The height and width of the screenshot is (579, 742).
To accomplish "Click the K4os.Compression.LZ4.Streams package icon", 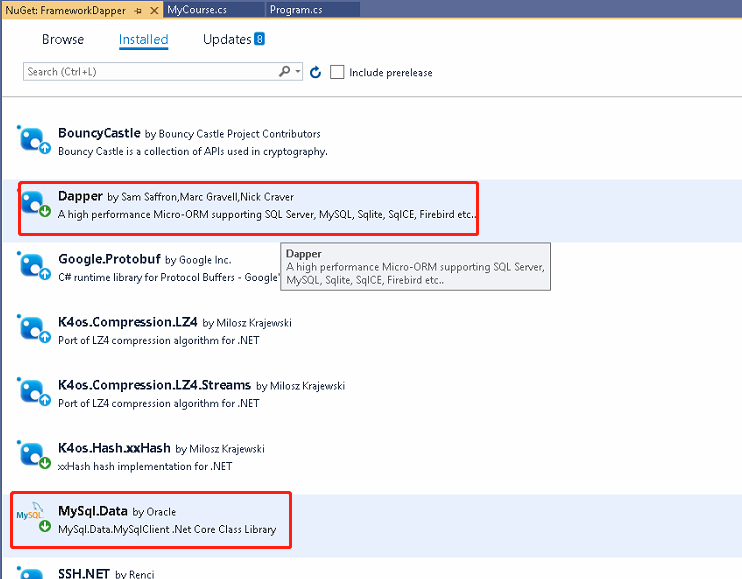I will pyautogui.click(x=34, y=392).
